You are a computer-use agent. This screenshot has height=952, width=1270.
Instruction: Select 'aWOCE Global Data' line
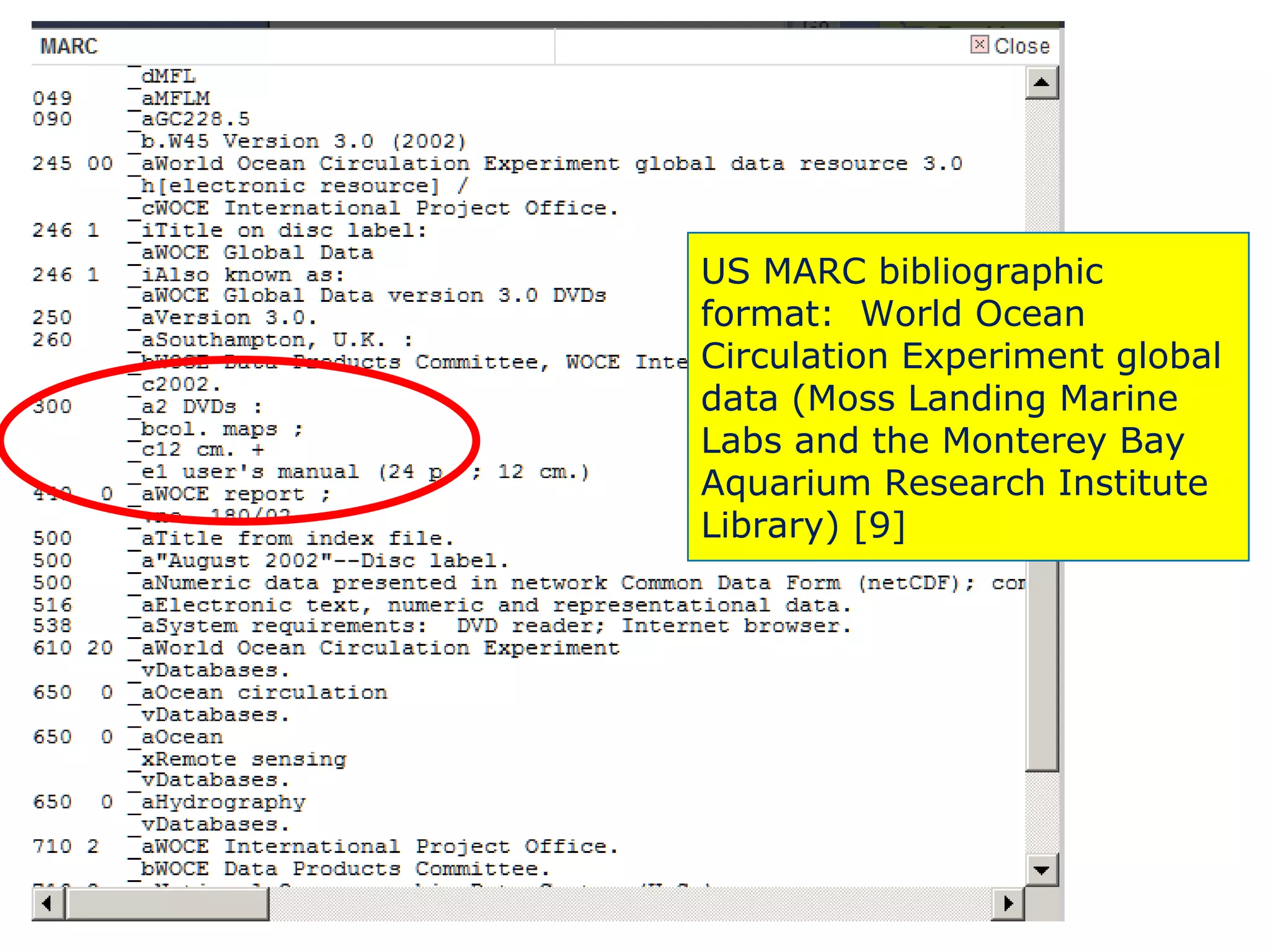[x=251, y=253]
